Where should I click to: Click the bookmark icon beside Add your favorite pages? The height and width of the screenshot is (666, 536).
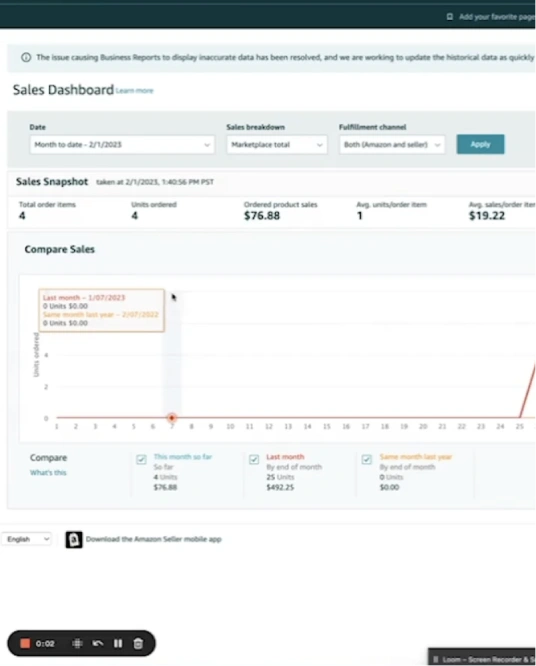[450, 17]
